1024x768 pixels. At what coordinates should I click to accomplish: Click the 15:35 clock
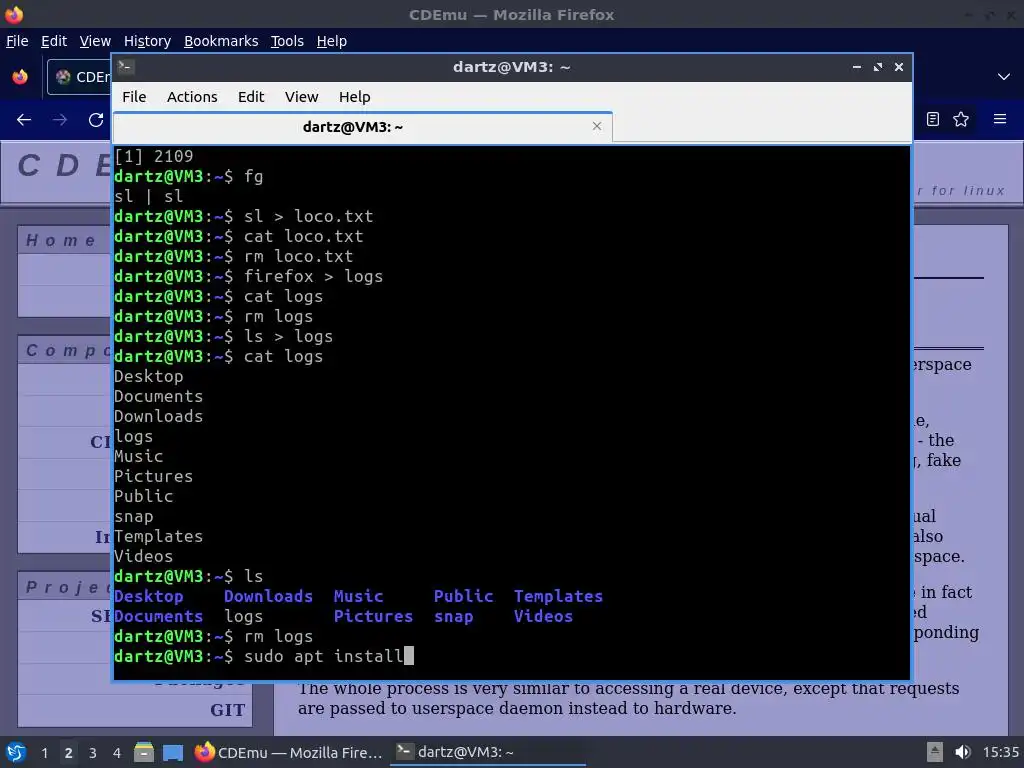pos(1001,752)
